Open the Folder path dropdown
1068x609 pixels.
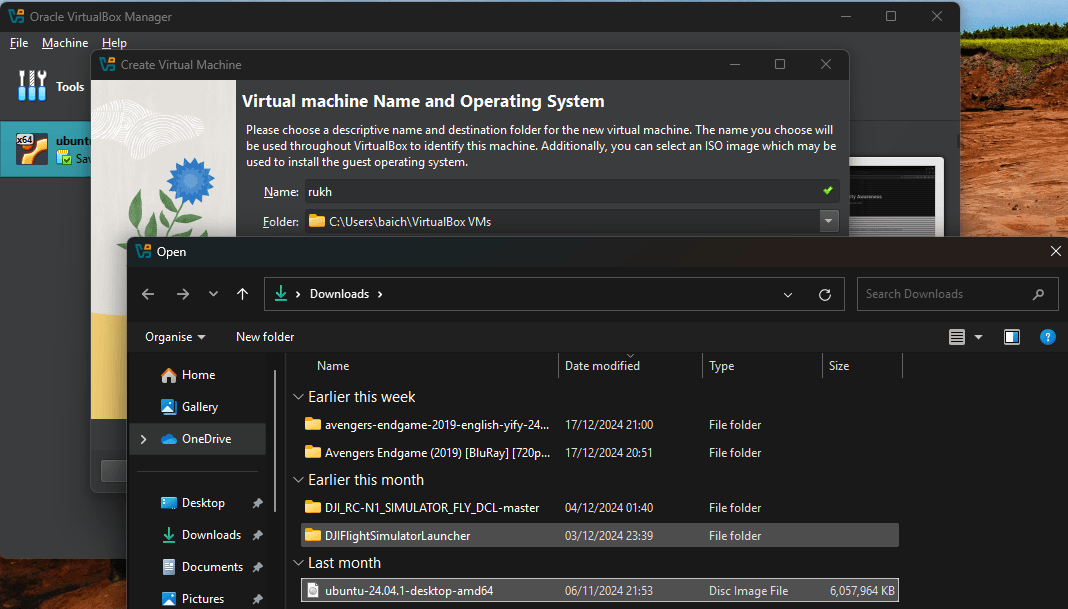pyautogui.click(x=829, y=221)
